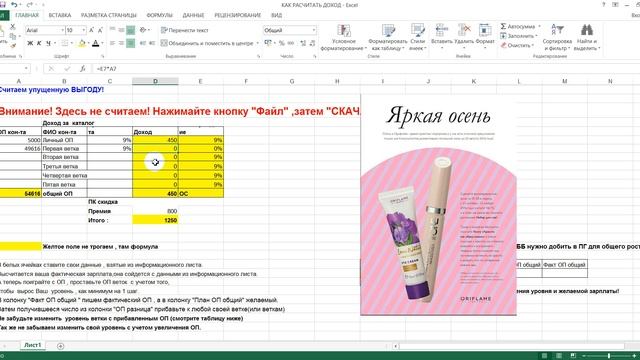Image resolution: width=640 pixels, height=360 pixels.
Task: Click Автосумма sigma button
Action: [x=518, y=27]
